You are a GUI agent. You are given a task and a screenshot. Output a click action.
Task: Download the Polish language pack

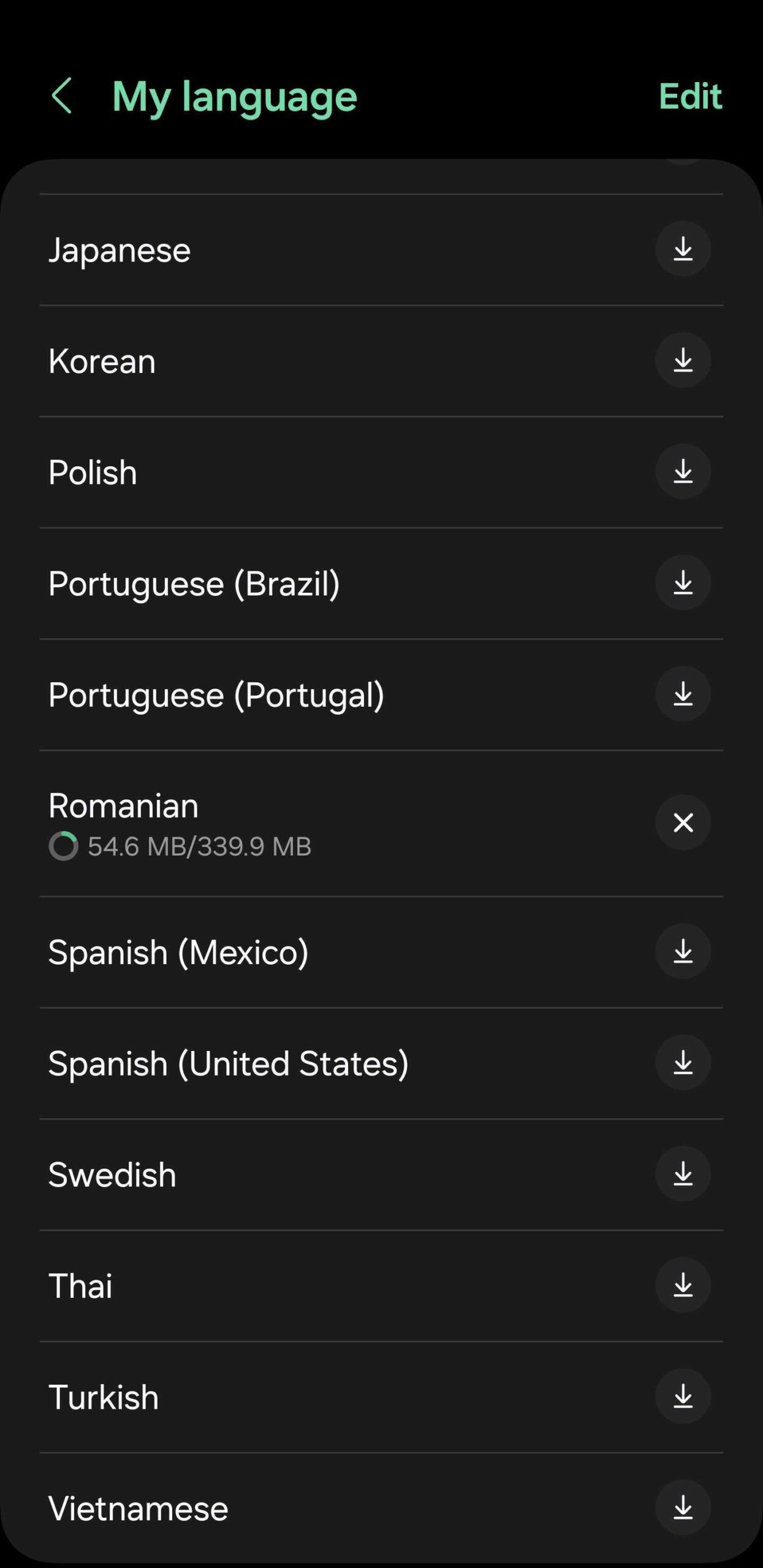pyautogui.click(x=683, y=472)
